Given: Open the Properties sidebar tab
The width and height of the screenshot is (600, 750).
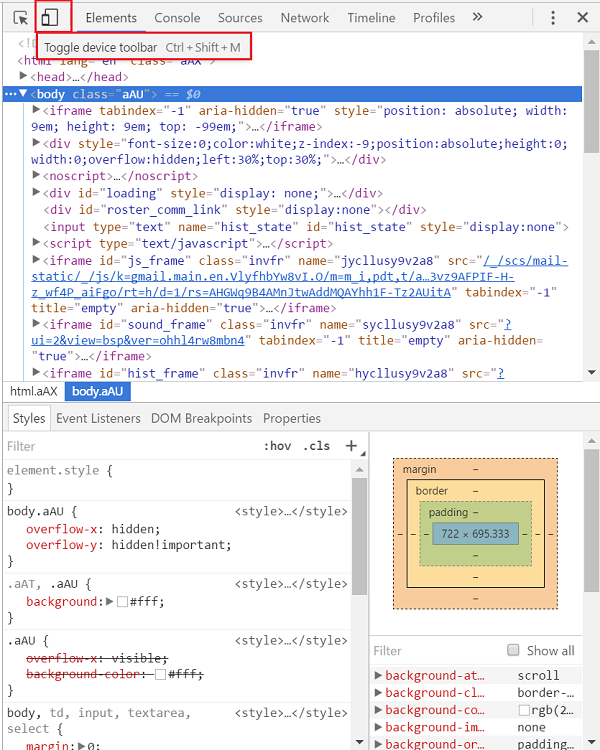Looking at the screenshot, I should click(292, 419).
